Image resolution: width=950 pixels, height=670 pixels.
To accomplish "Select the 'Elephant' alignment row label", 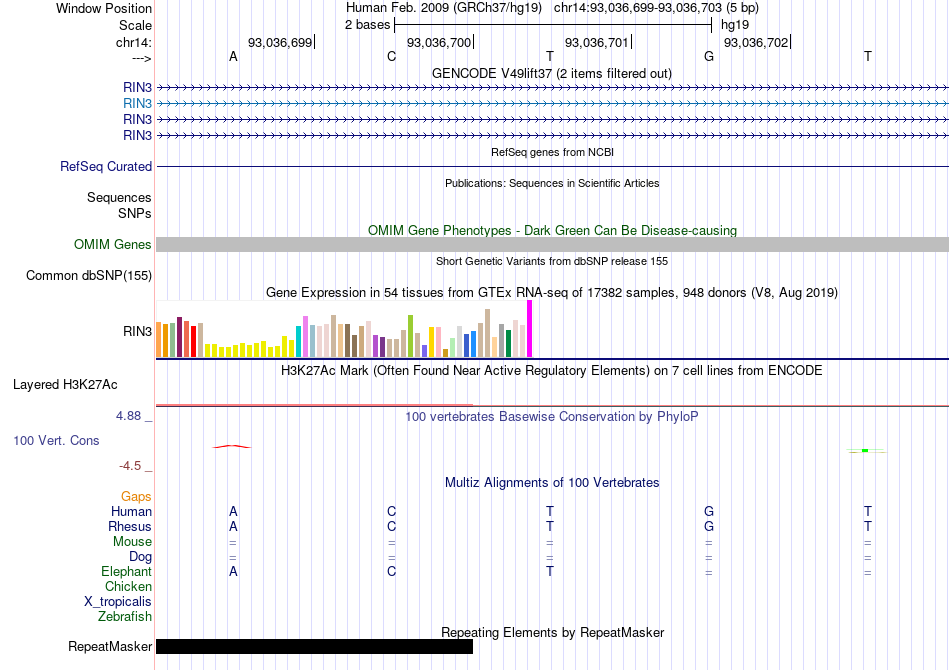I will coord(127,572).
